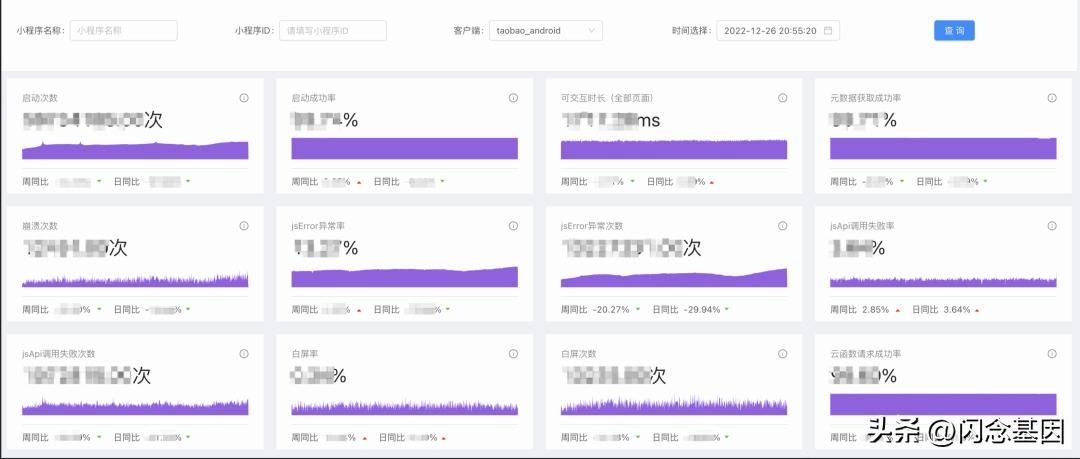
Task: Click the jsError异常率 trend chart
Action: click(404, 277)
